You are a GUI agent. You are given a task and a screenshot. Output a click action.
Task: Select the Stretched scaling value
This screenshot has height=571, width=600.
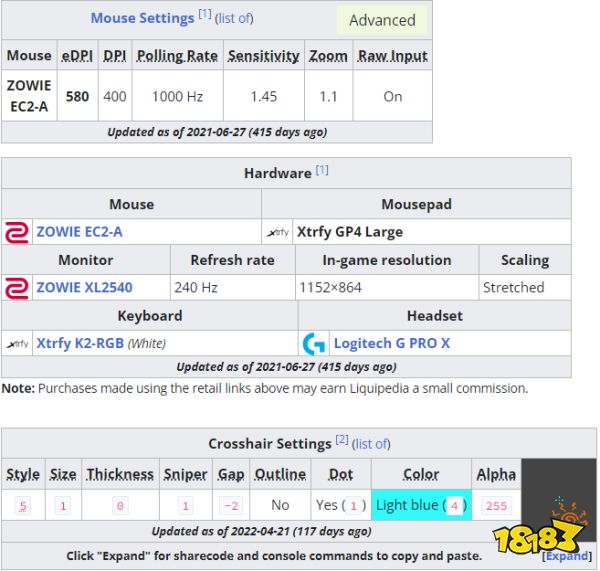(x=514, y=287)
